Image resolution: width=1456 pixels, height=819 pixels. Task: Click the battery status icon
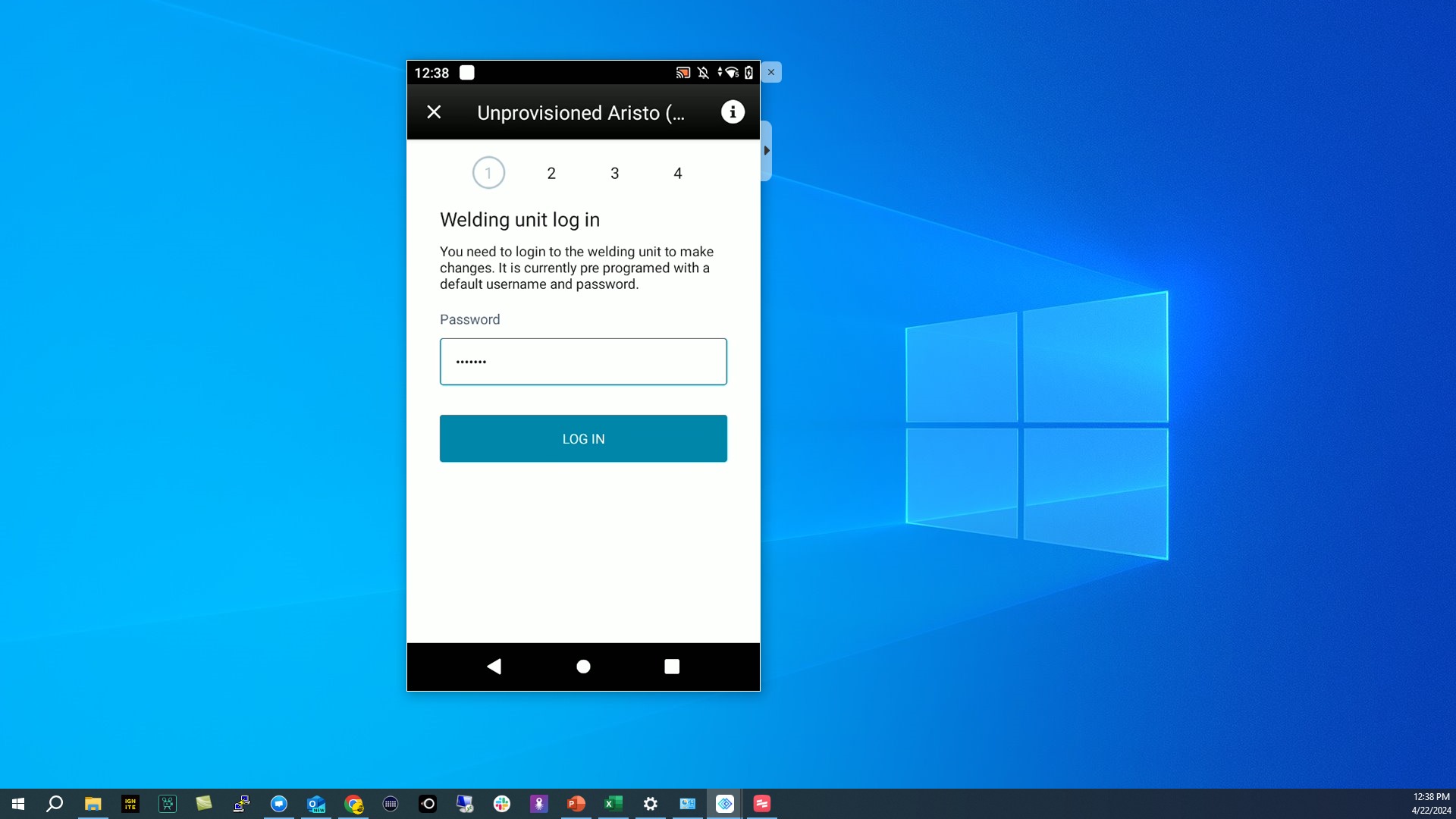(x=748, y=73)
